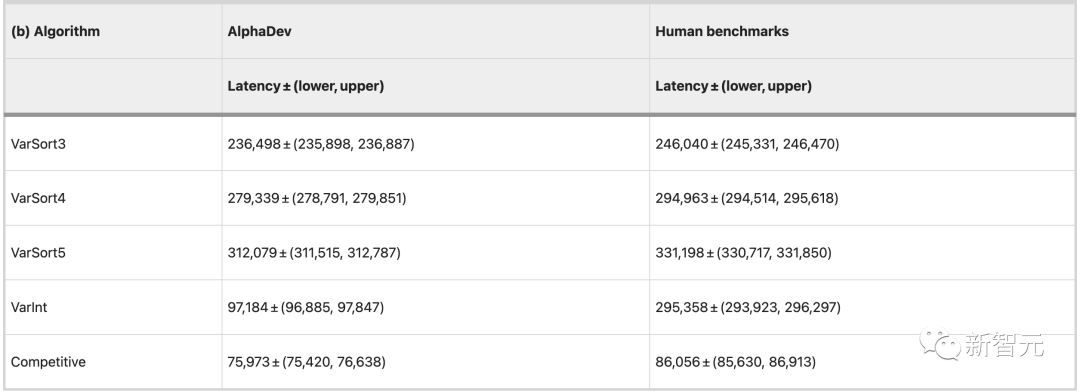Click the Human benchmarks column header
This screenshot has width=1080, height=392.
pyautogui.click(x=722, y=31)
